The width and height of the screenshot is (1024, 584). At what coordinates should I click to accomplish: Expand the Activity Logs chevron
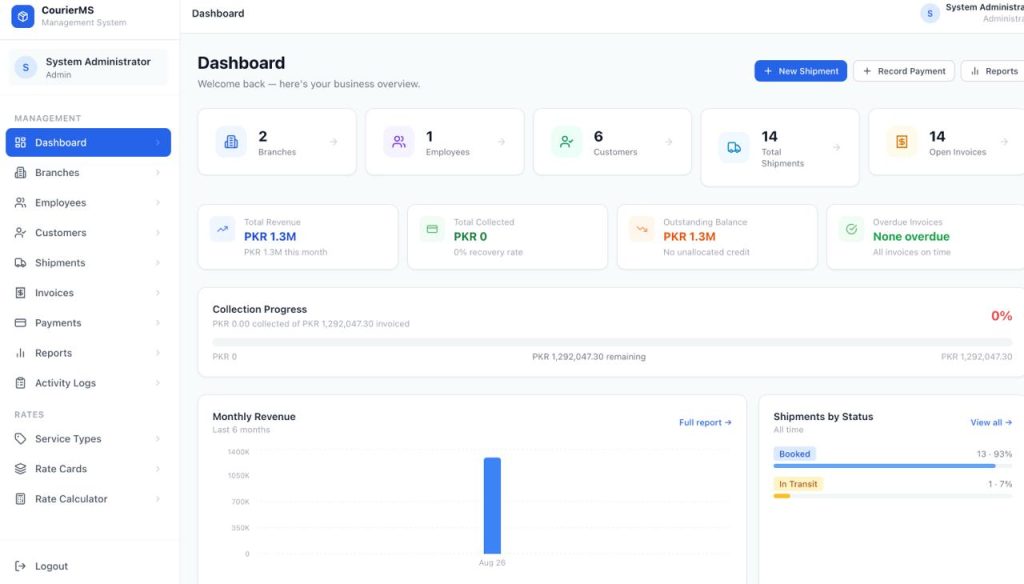(x=157, y=383)
